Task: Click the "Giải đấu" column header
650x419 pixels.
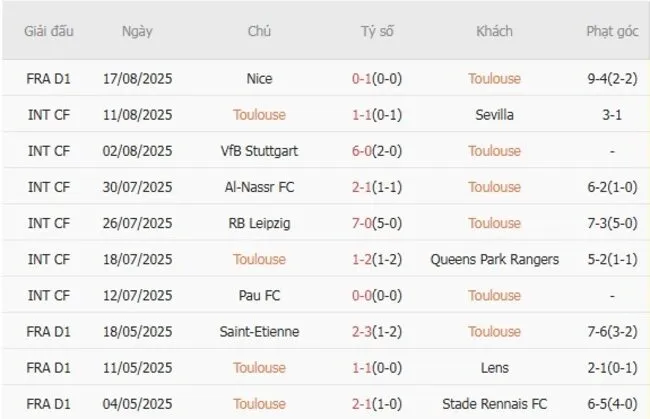Action: click(49, 31)
